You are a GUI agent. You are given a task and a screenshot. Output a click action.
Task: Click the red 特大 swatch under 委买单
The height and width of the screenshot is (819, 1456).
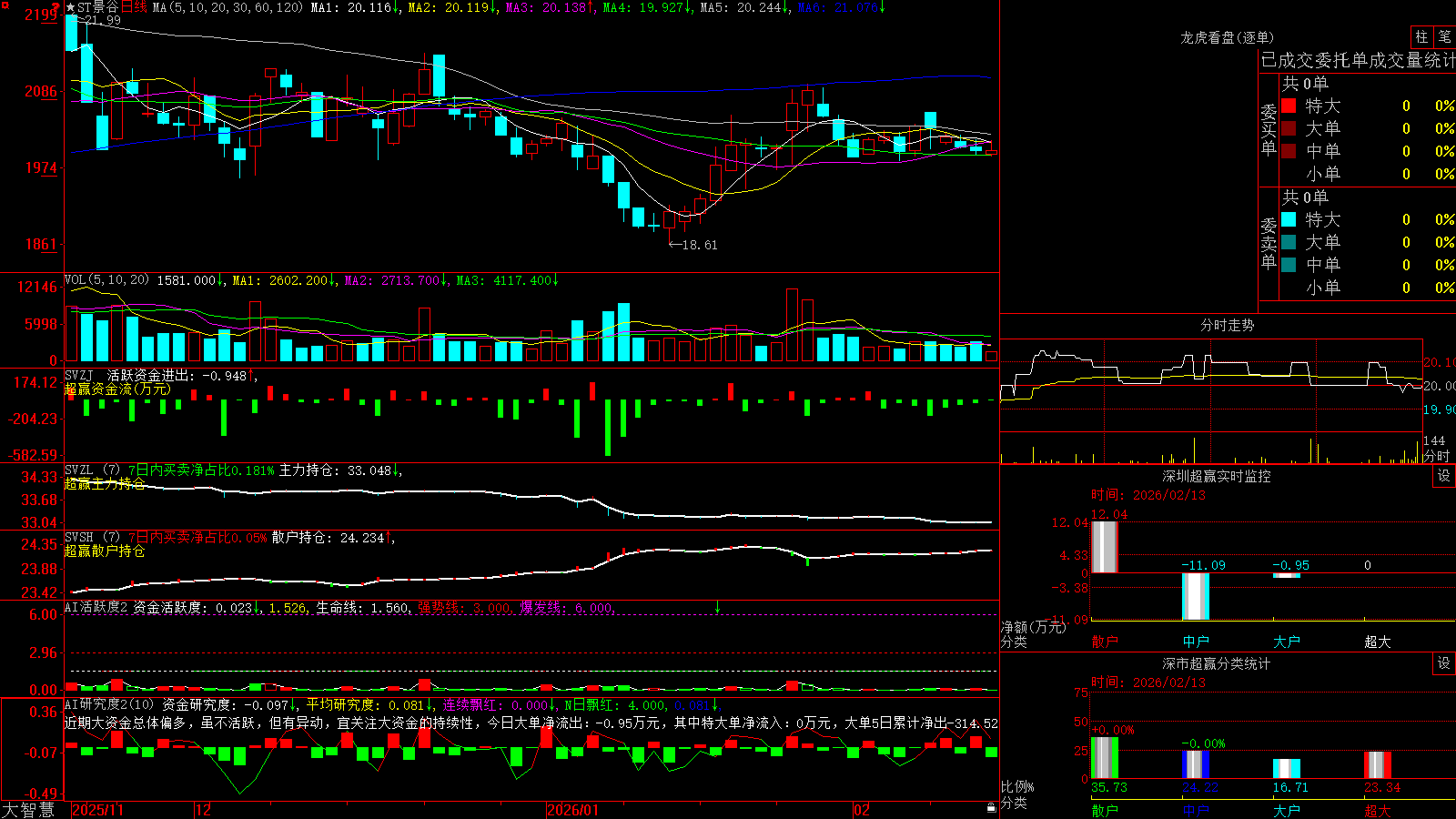(x=1289, y=106)
